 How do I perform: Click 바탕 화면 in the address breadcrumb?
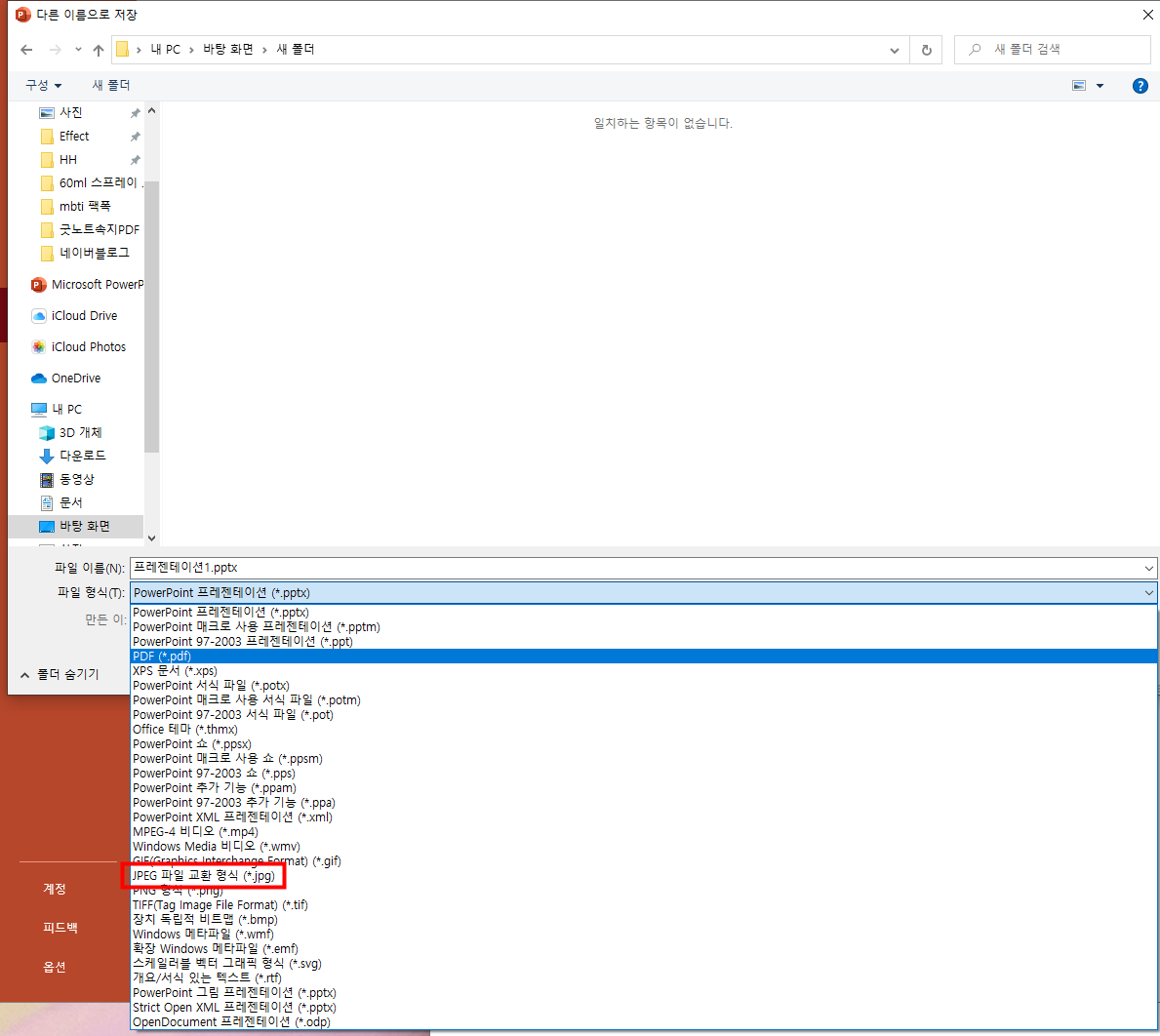(x=228, y=50)
